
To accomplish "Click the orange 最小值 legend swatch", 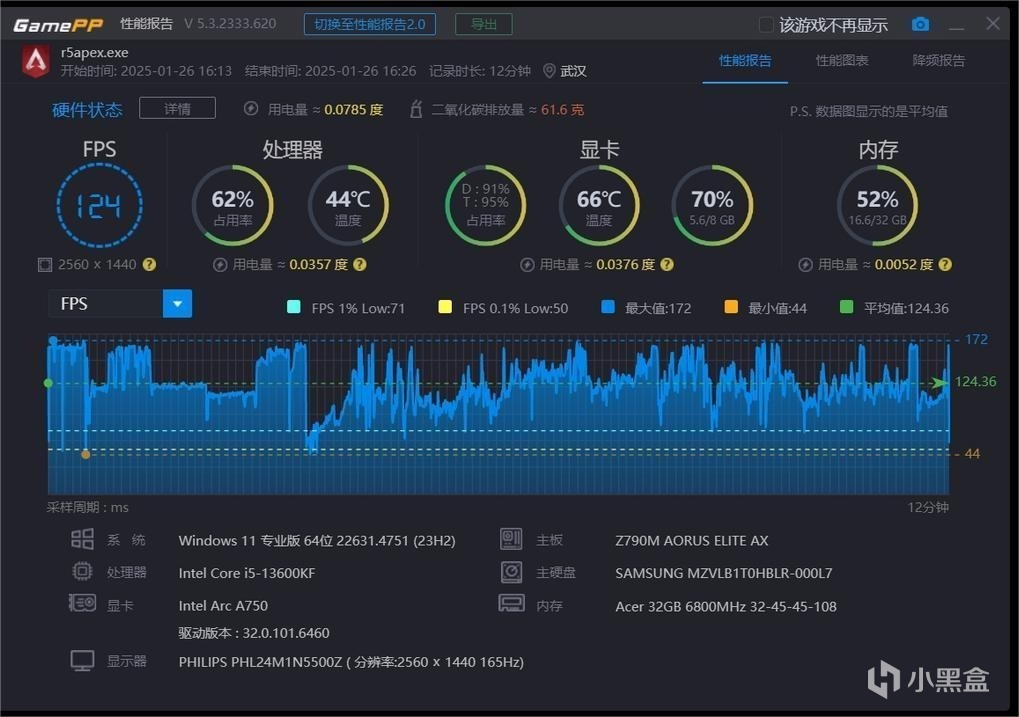I will tap(731, 307).
